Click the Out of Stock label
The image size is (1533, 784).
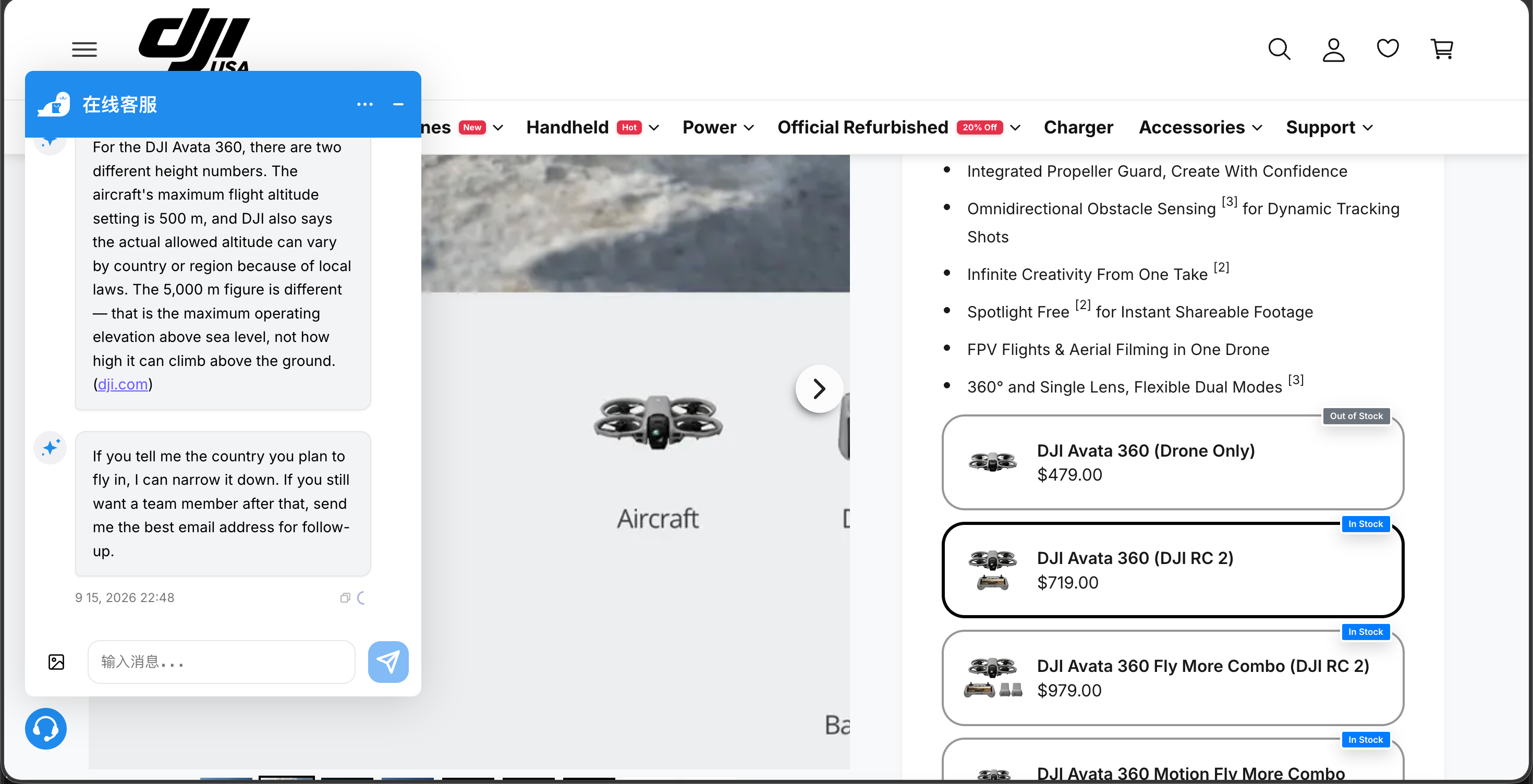coord(1356,416)
